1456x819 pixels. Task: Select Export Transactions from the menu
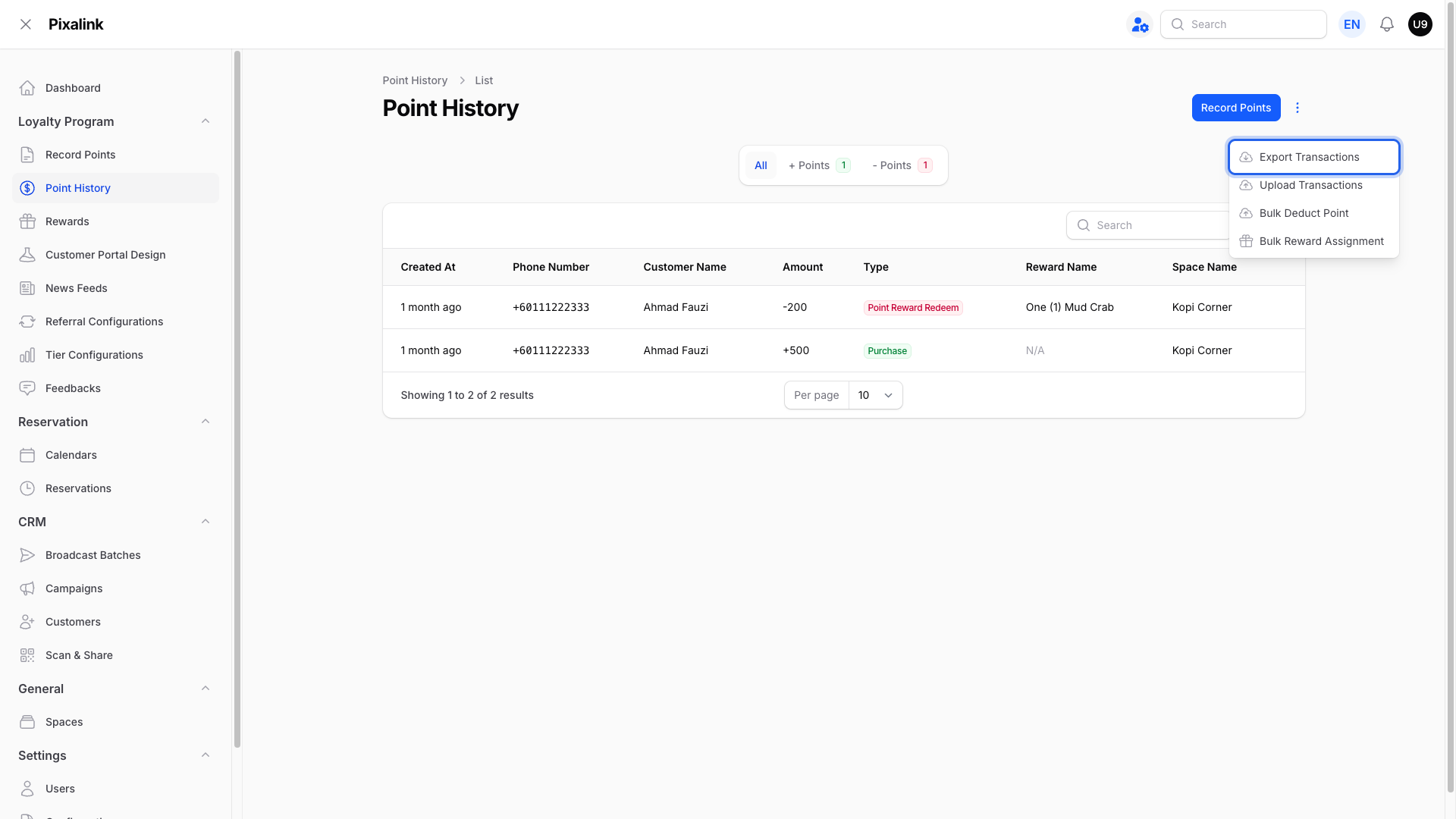(1314, 157)
